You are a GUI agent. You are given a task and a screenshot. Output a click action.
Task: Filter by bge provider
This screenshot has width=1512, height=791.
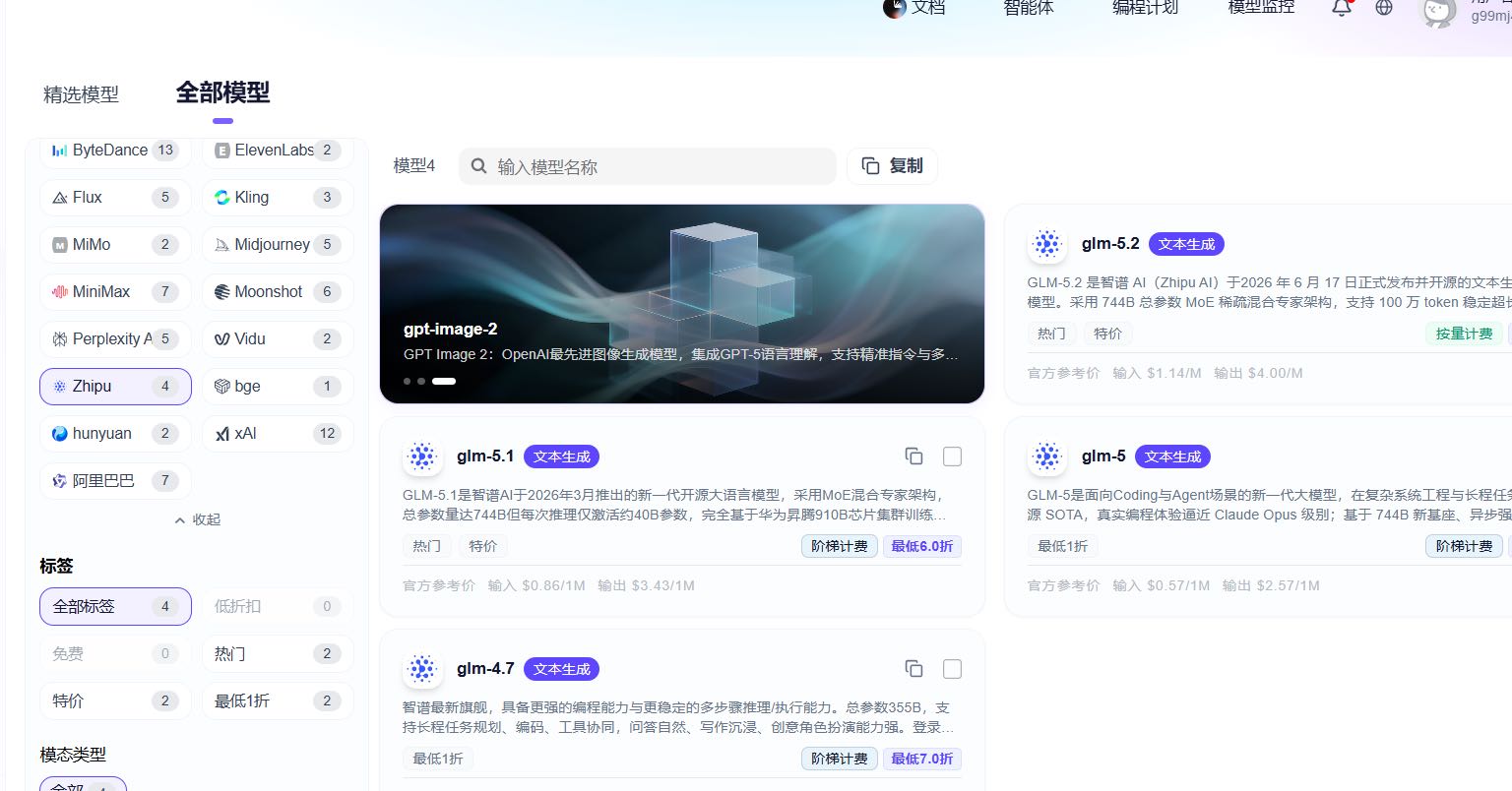tap(278, 387)
